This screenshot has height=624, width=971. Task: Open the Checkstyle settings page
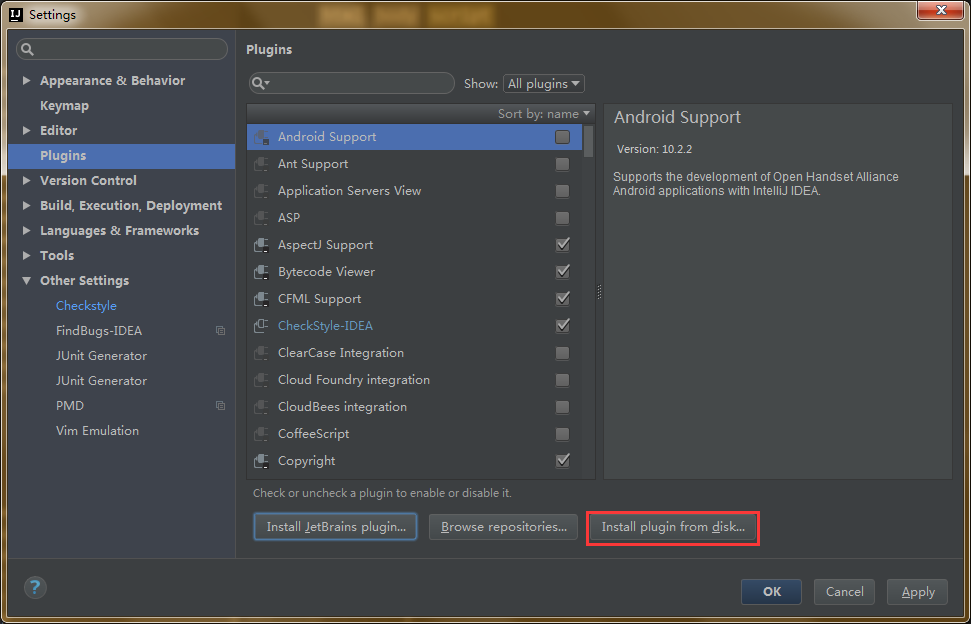(86, 305)
